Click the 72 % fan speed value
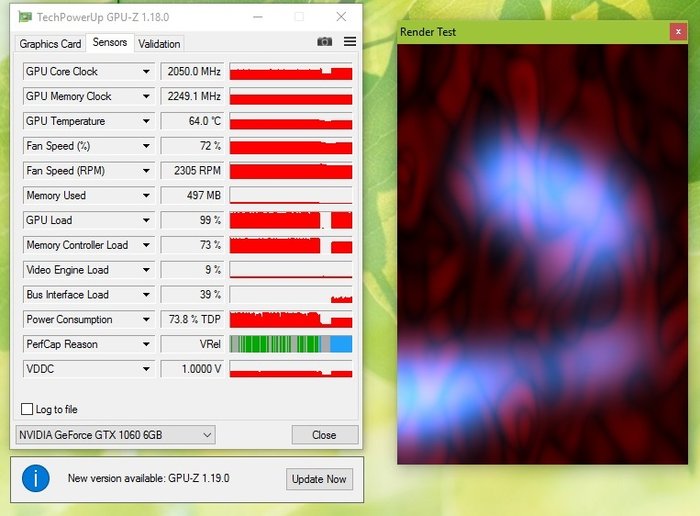 (x=192, y=146)
